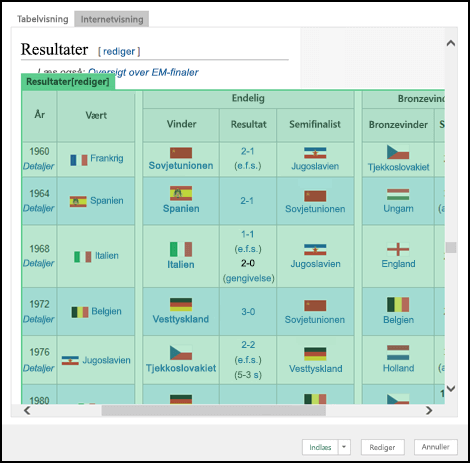Click the 2-1 (e.f.s.) result for 1960
The height and width of the screenshot is (463, 470).
coord(248,159)
